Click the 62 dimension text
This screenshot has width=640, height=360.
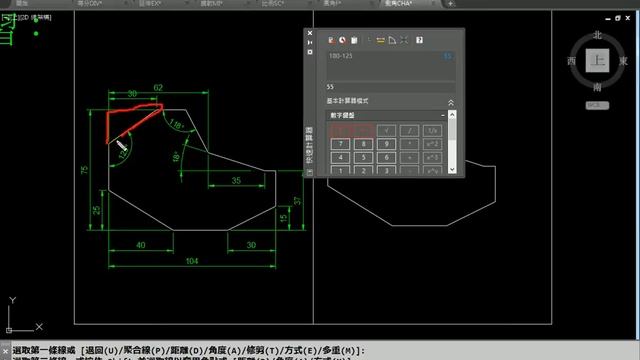[158, 87]
